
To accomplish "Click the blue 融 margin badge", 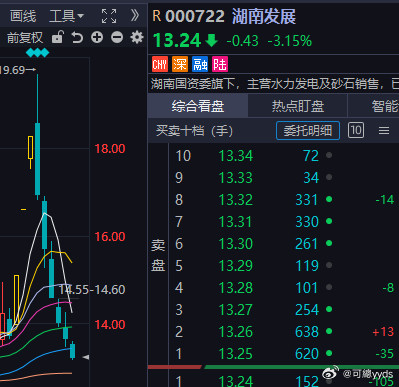I will point(200,64).
